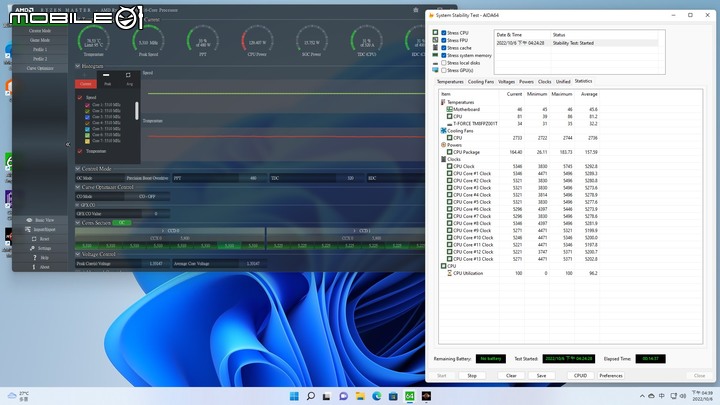The image size is (720, 405).
Task: Open About in Ryzen Master sidebar
Action: (40, 267)
